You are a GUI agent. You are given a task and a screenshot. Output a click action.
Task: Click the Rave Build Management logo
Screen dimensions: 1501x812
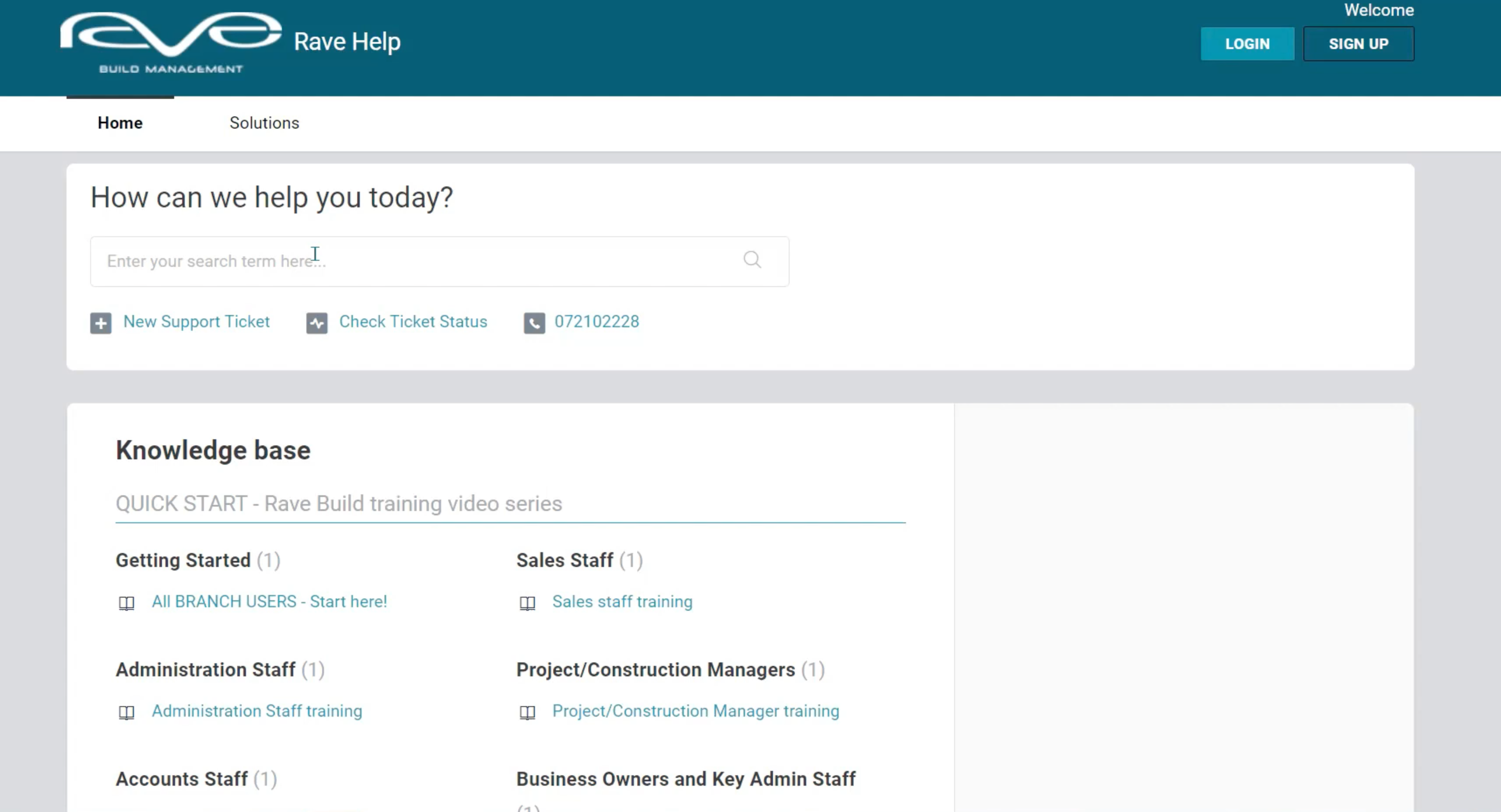coord(170,43)
